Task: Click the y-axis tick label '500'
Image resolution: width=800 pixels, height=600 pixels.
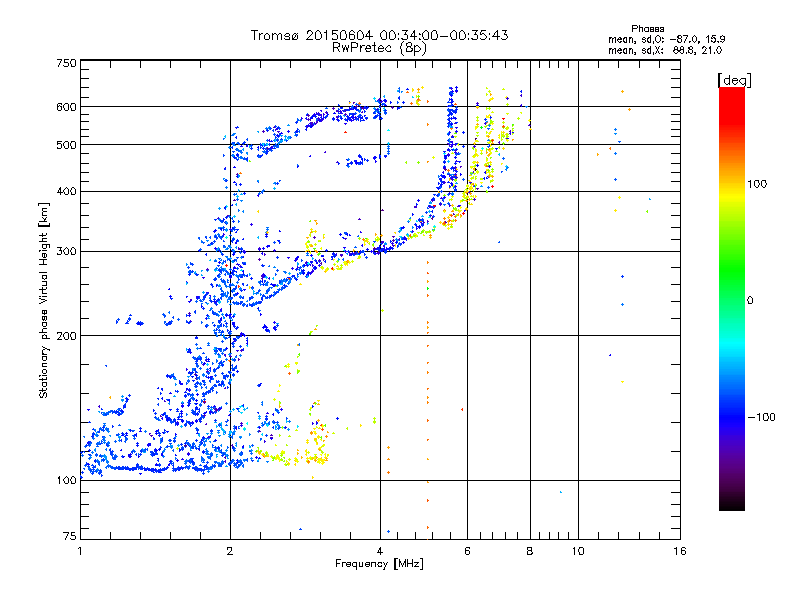Action: (x=66, y=145)
